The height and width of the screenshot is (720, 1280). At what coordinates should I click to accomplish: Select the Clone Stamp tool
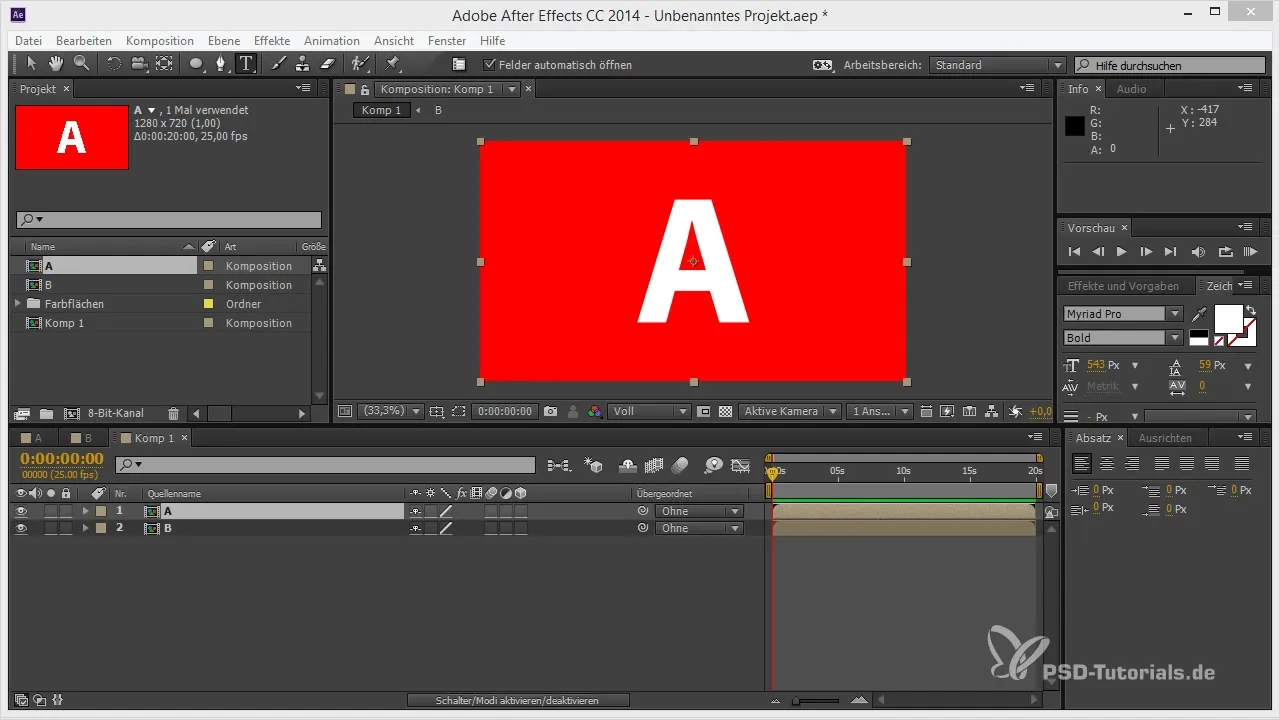[x=303, y=64]
